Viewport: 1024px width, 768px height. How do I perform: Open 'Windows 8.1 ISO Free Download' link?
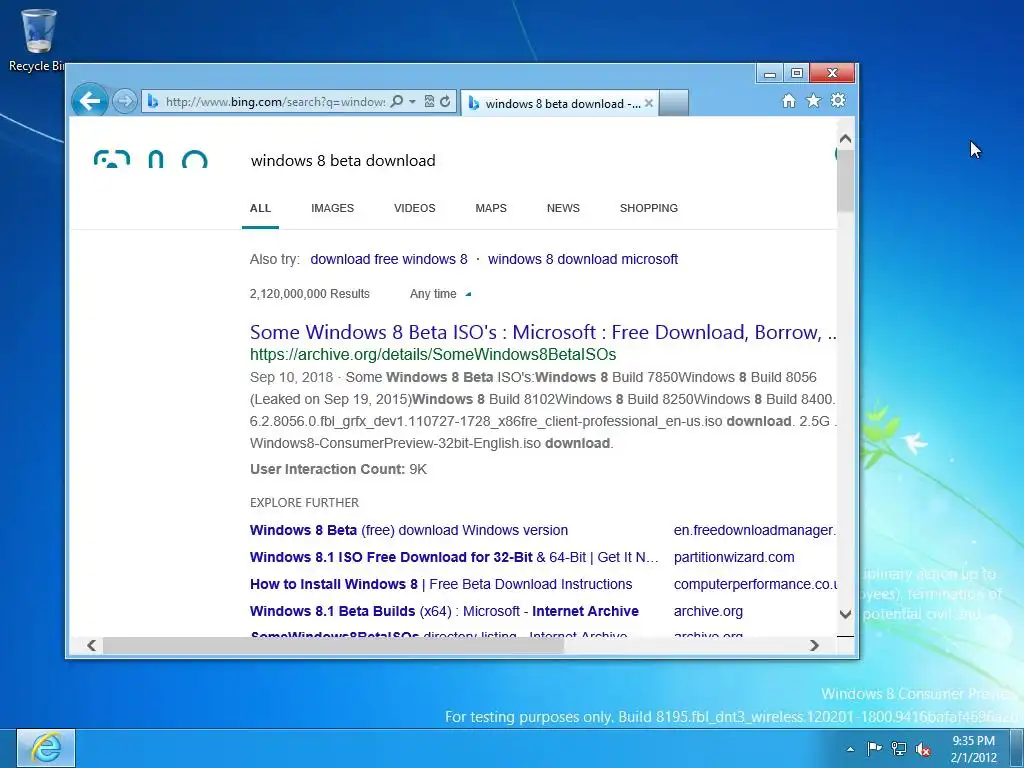(454, 557)
